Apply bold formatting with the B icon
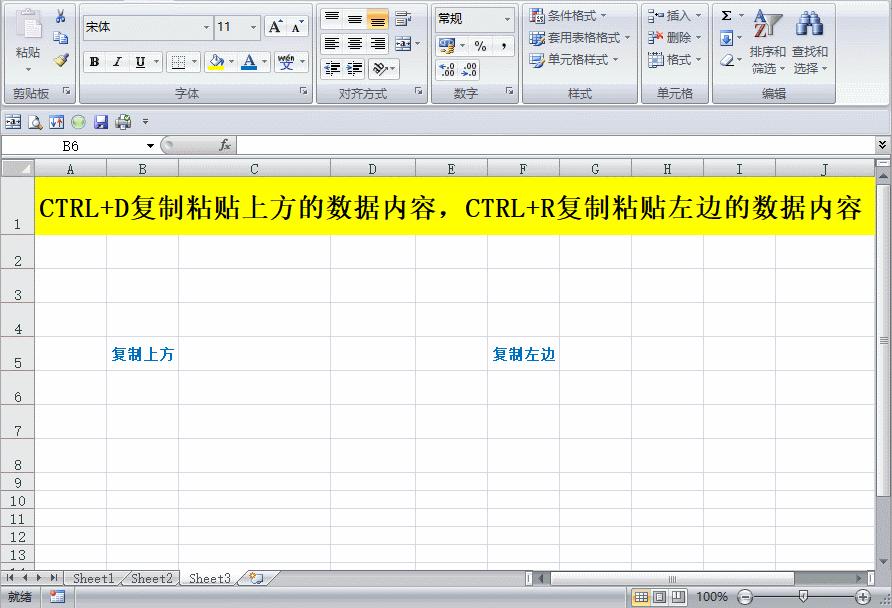The image size is (892, 608). [93, 62]
